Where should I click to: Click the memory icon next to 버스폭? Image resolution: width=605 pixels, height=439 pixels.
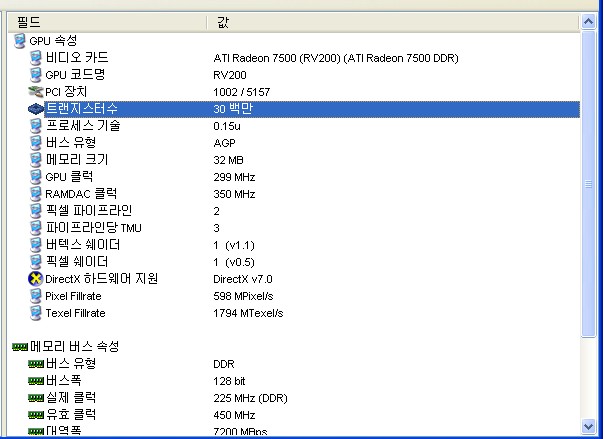[36, 381]
